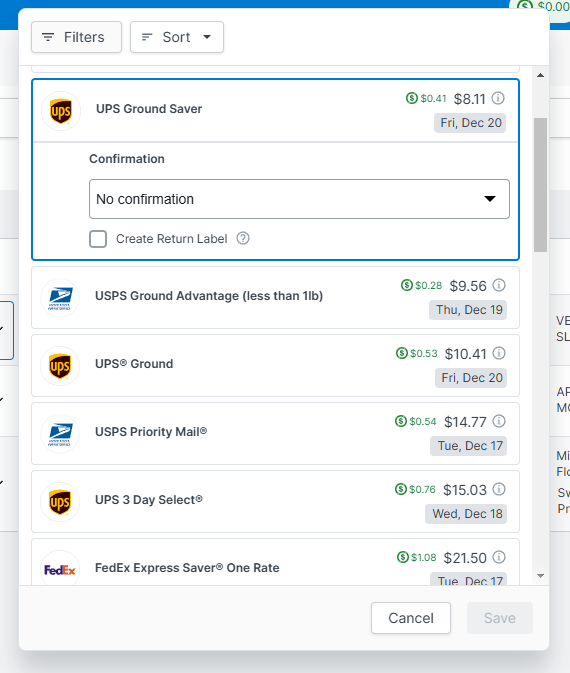
Task: Click info icon for UPS Ground $10.41
Action: 499,353
